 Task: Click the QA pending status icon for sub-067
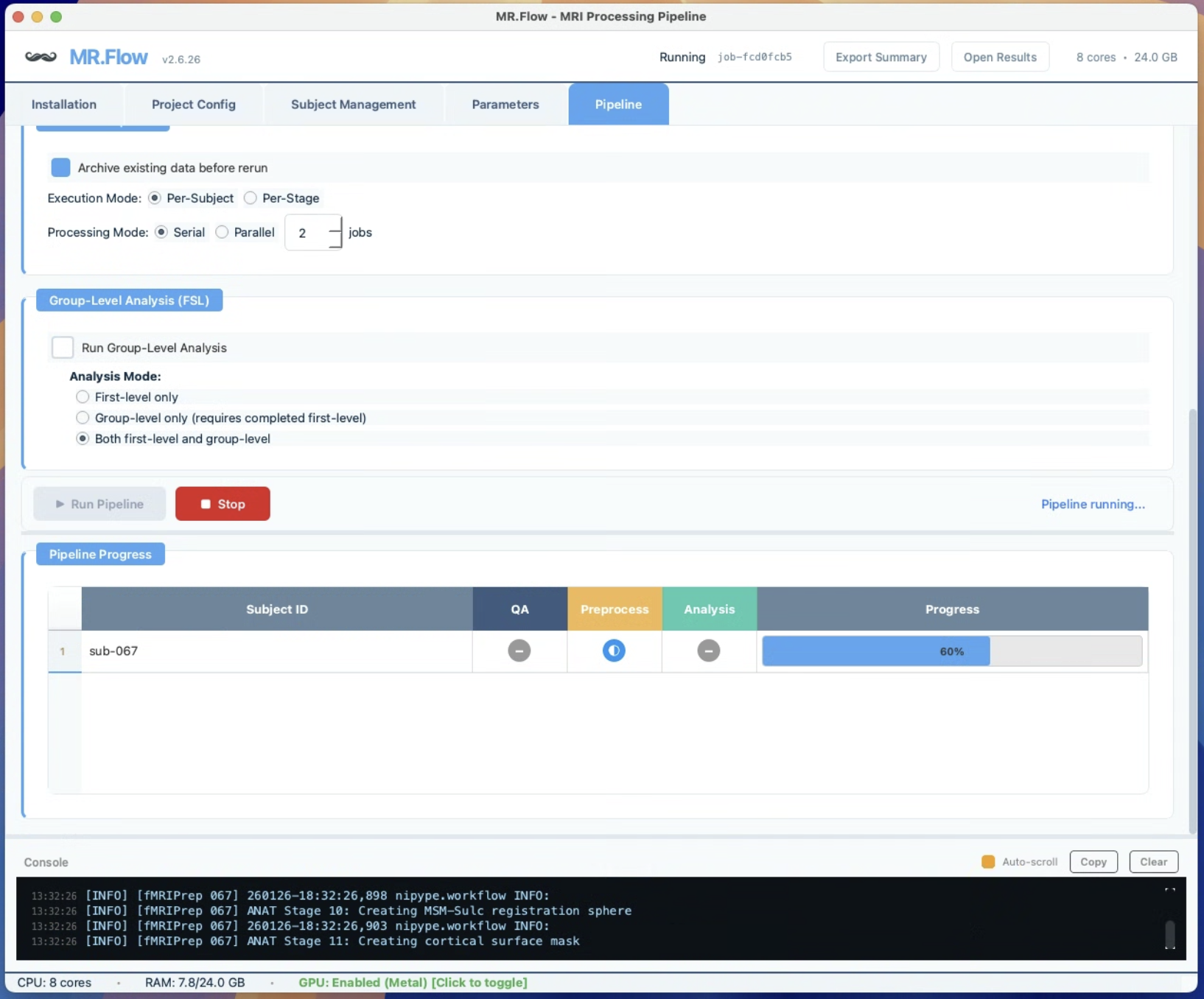click(519, 651)
